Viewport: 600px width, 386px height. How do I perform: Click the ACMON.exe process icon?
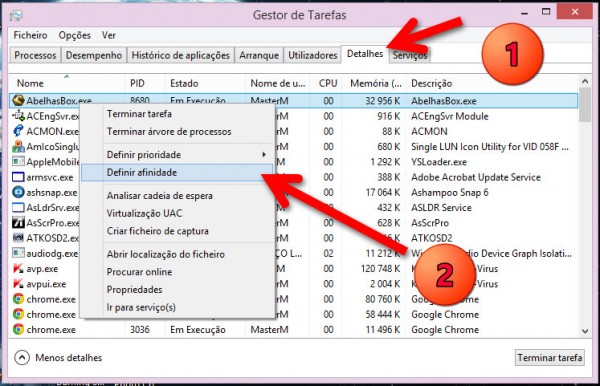pos(18,131)
